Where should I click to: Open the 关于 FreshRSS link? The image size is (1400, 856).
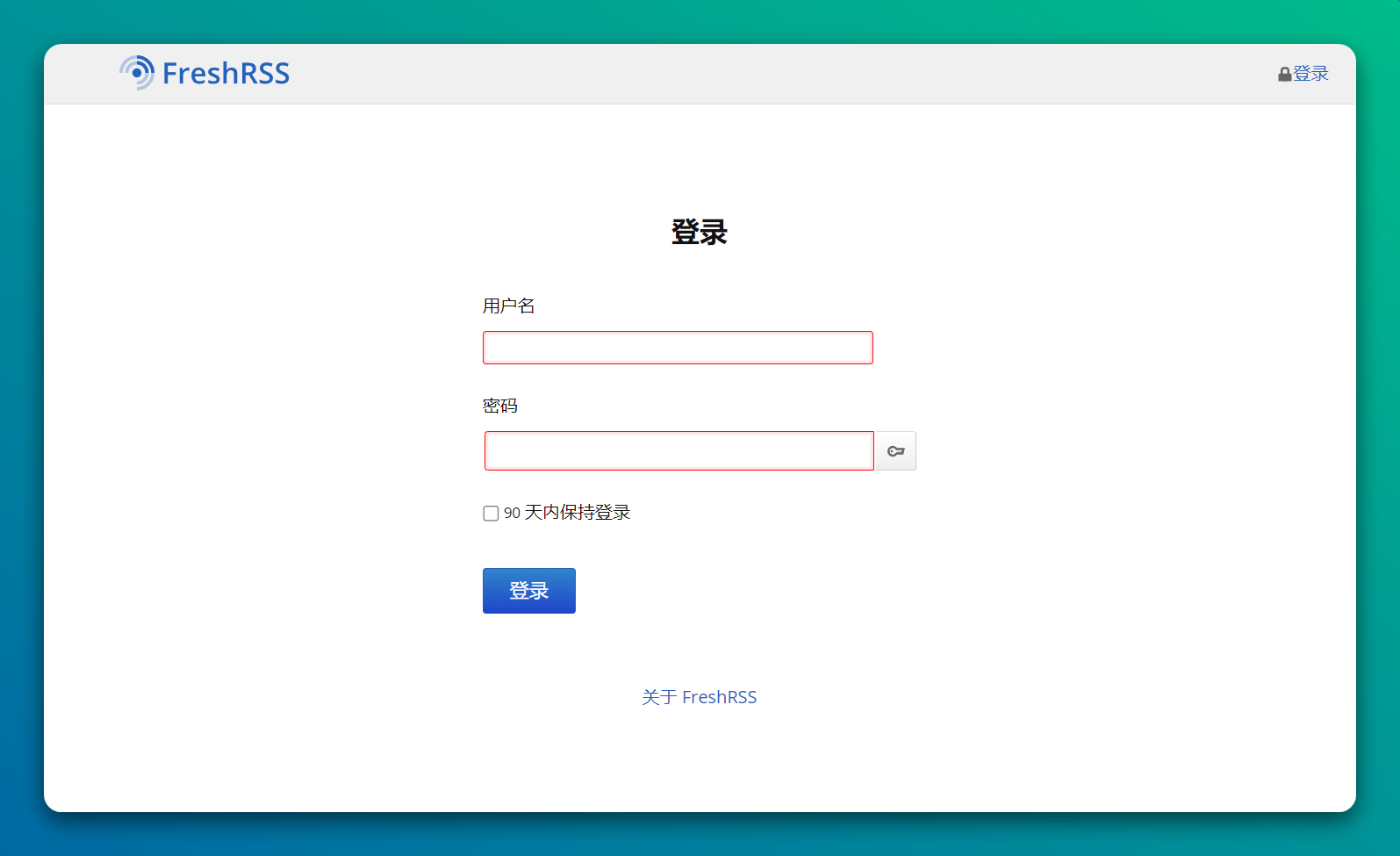pos(700,697)
